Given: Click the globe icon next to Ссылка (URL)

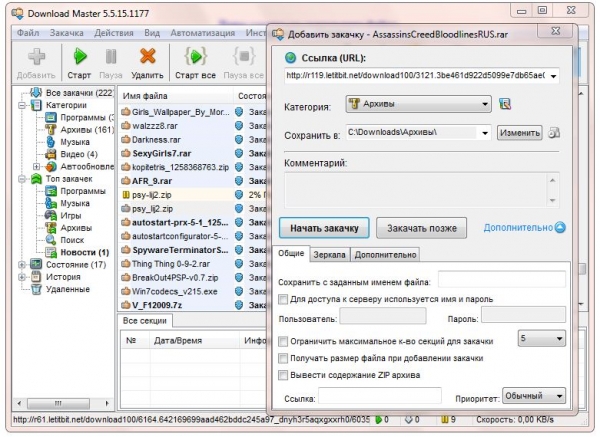Looking at the screenshot, I should 291,58.
